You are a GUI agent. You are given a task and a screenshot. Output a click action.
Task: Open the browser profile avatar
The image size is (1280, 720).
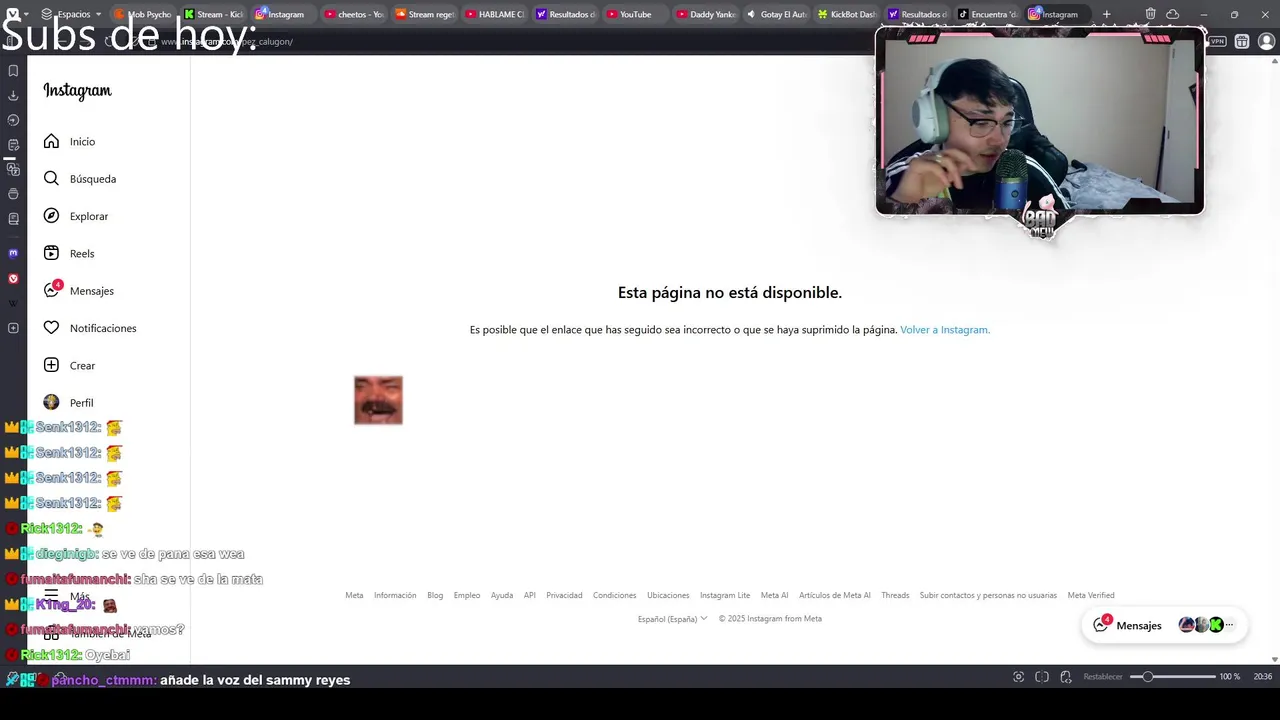1266,41
